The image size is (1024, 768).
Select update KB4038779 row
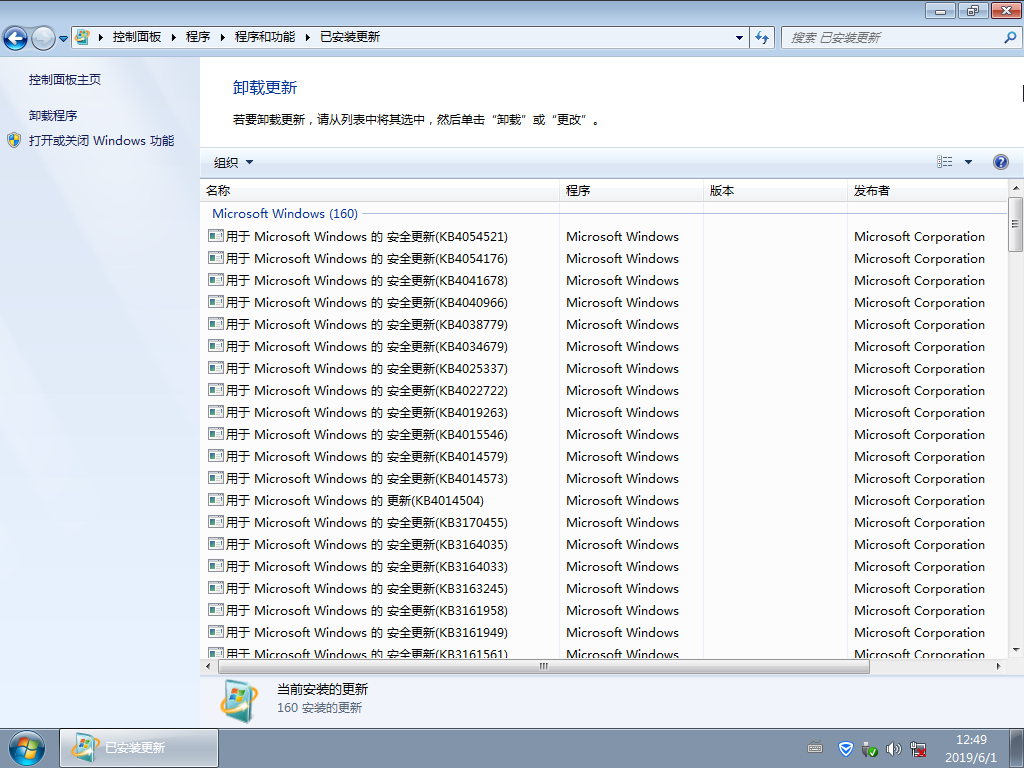tap(603, 325)
